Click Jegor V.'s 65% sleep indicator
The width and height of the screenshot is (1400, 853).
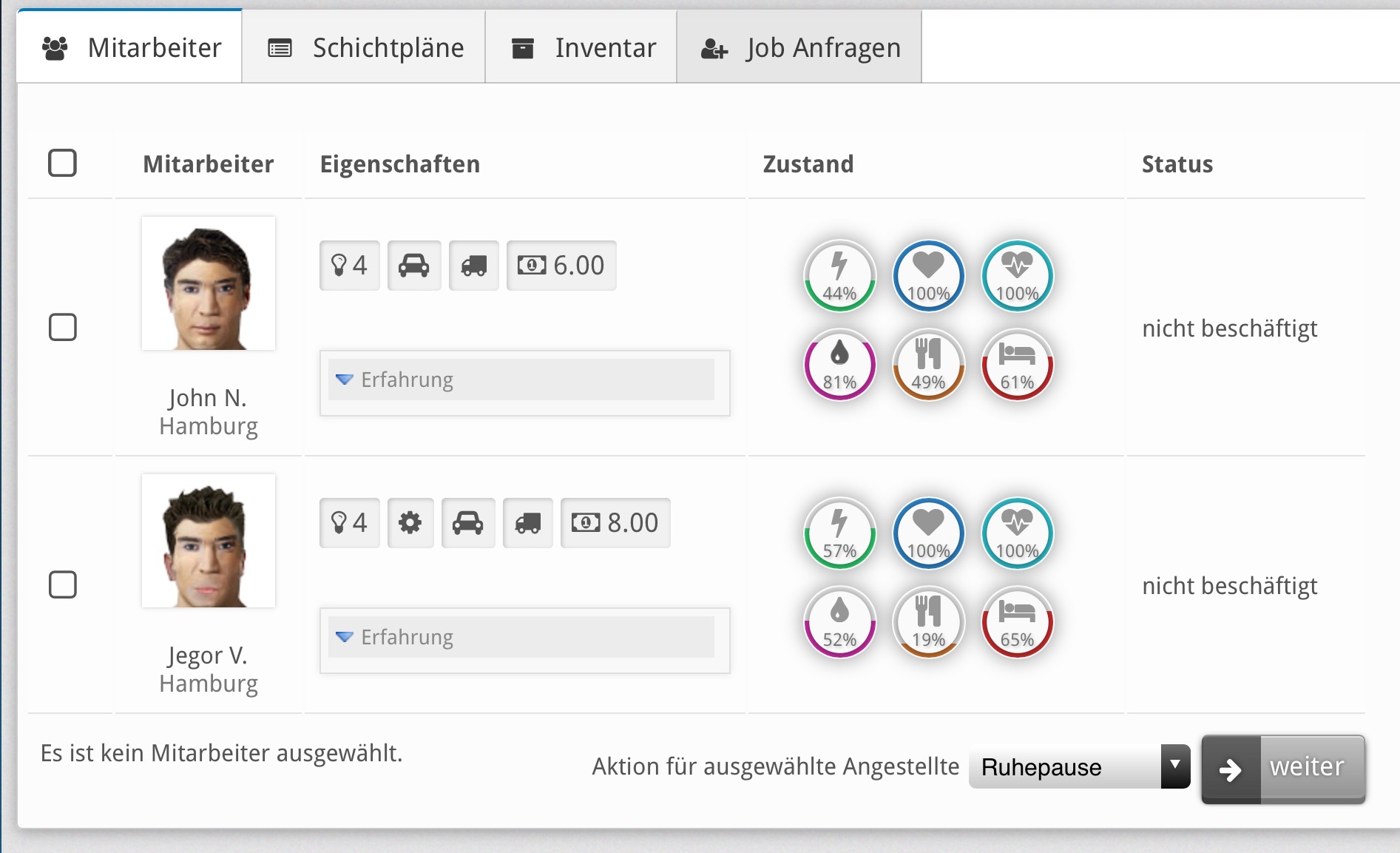(x=1017, y=622)
